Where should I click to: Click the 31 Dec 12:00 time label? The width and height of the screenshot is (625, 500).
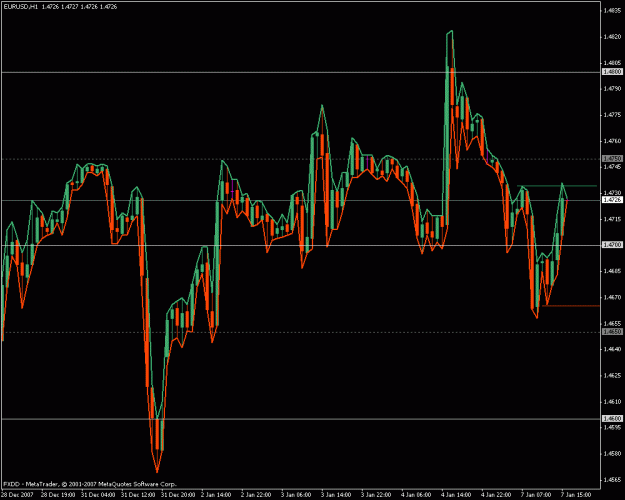136,495
